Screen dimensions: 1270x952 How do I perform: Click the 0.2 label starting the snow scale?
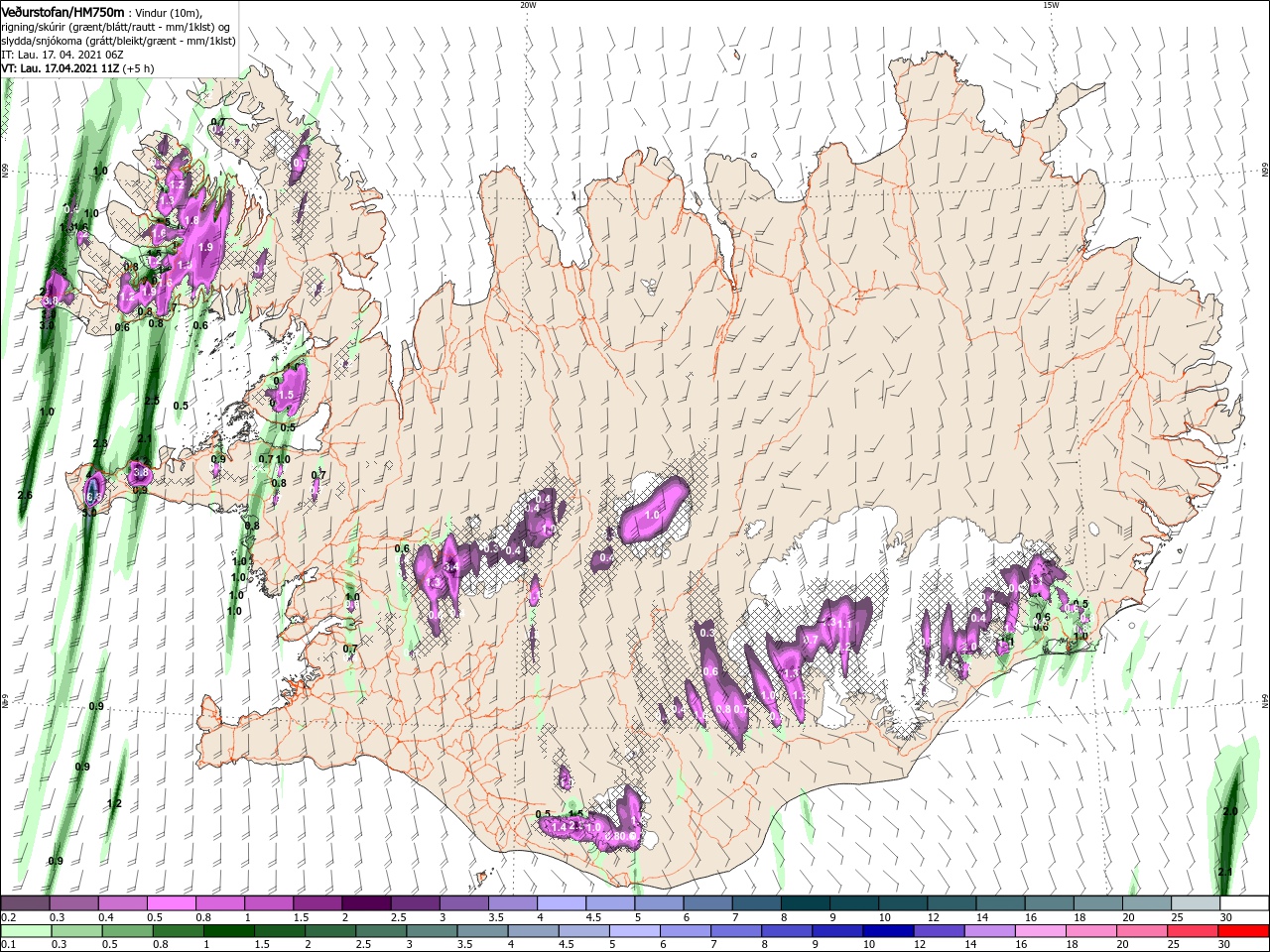(x=9, y=917)
